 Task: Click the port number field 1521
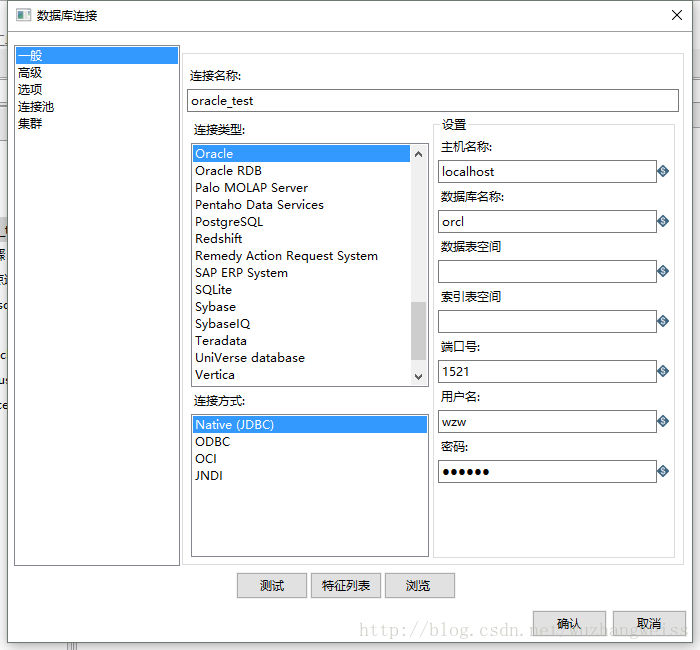pyautogui.click(x=547, y=371)
